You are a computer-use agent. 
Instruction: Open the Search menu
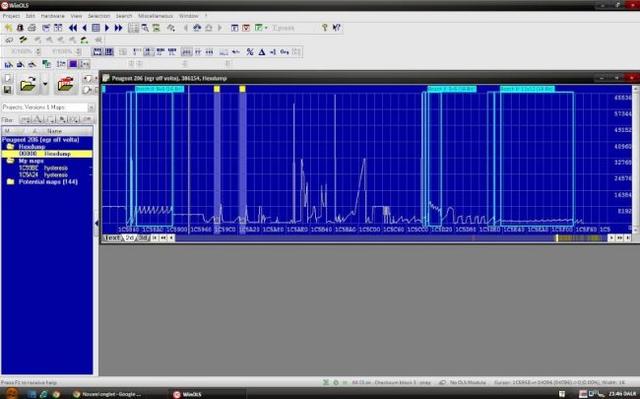point(124,16)
